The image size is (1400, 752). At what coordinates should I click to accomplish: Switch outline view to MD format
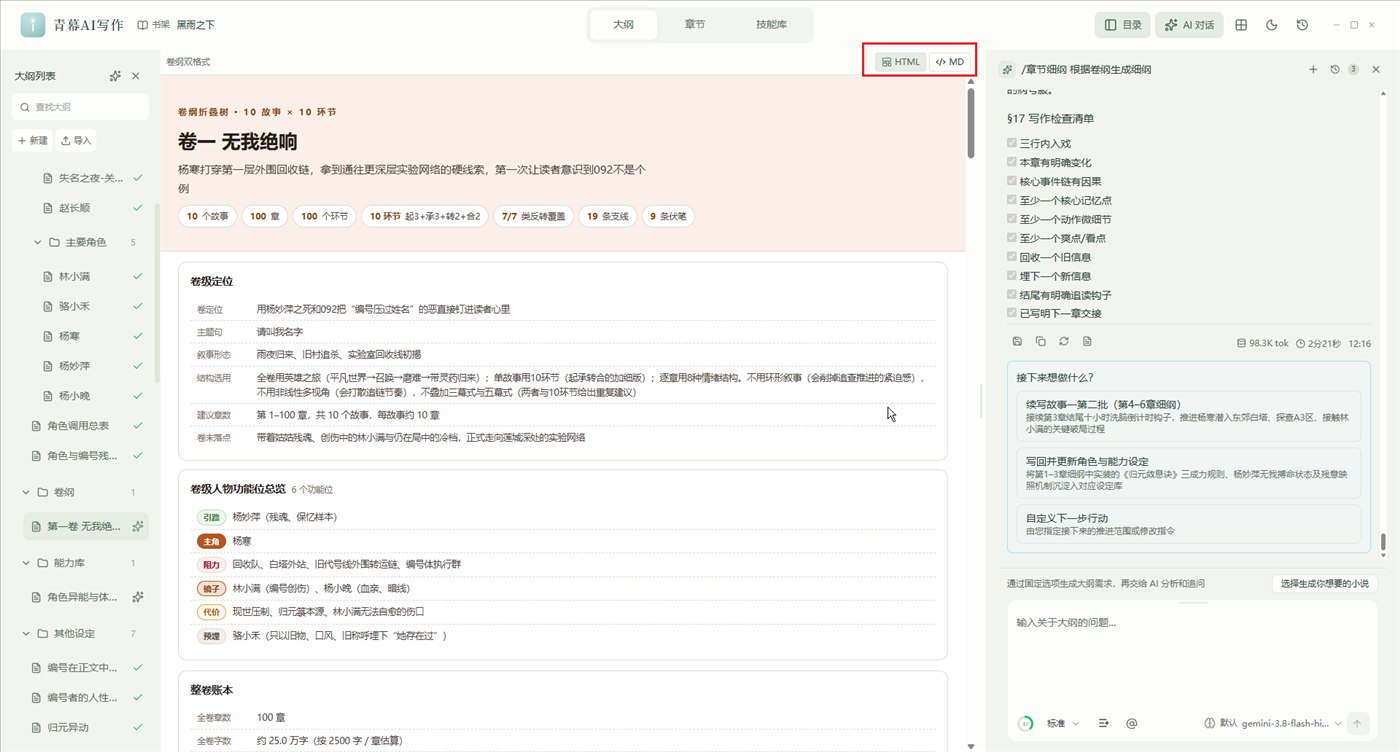click(x=950, y=62)
